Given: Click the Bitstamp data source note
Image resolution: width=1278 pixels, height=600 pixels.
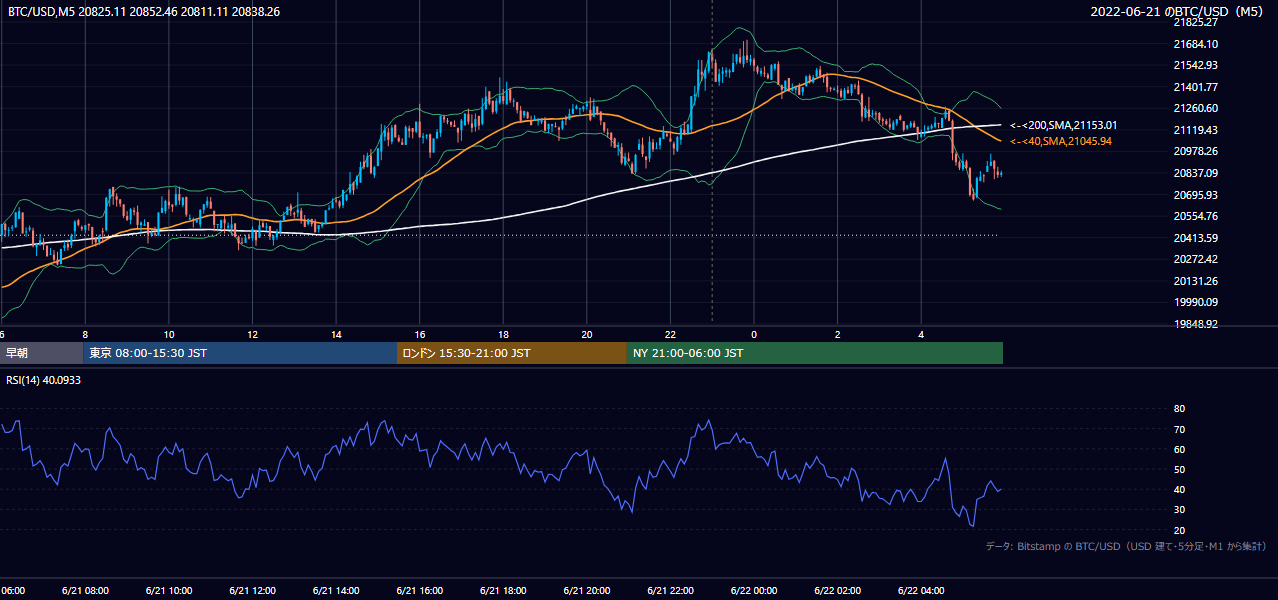Looking at the screenshot, I should click(1126, 546).
